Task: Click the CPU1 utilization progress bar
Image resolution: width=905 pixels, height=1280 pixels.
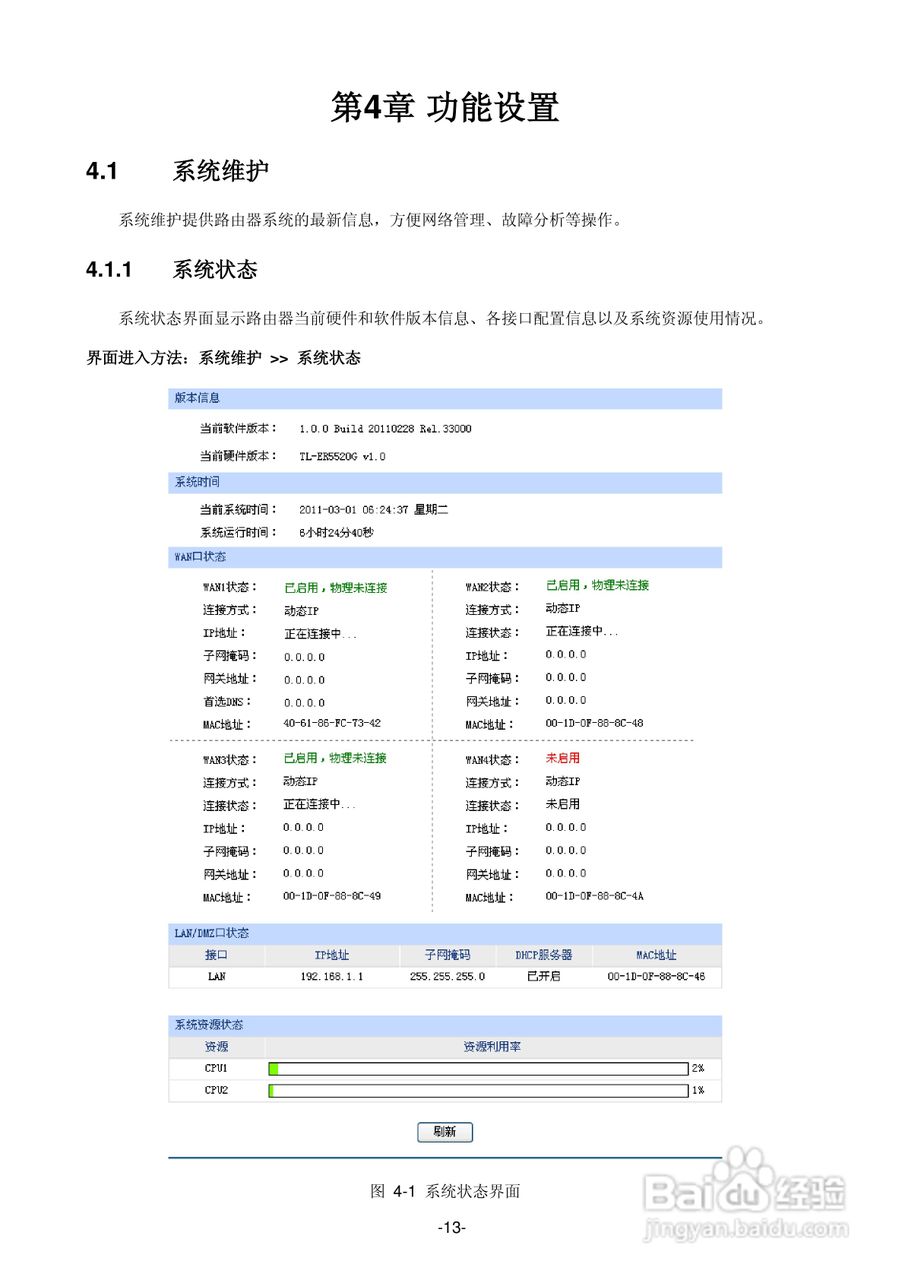Action: [477, 1068]
